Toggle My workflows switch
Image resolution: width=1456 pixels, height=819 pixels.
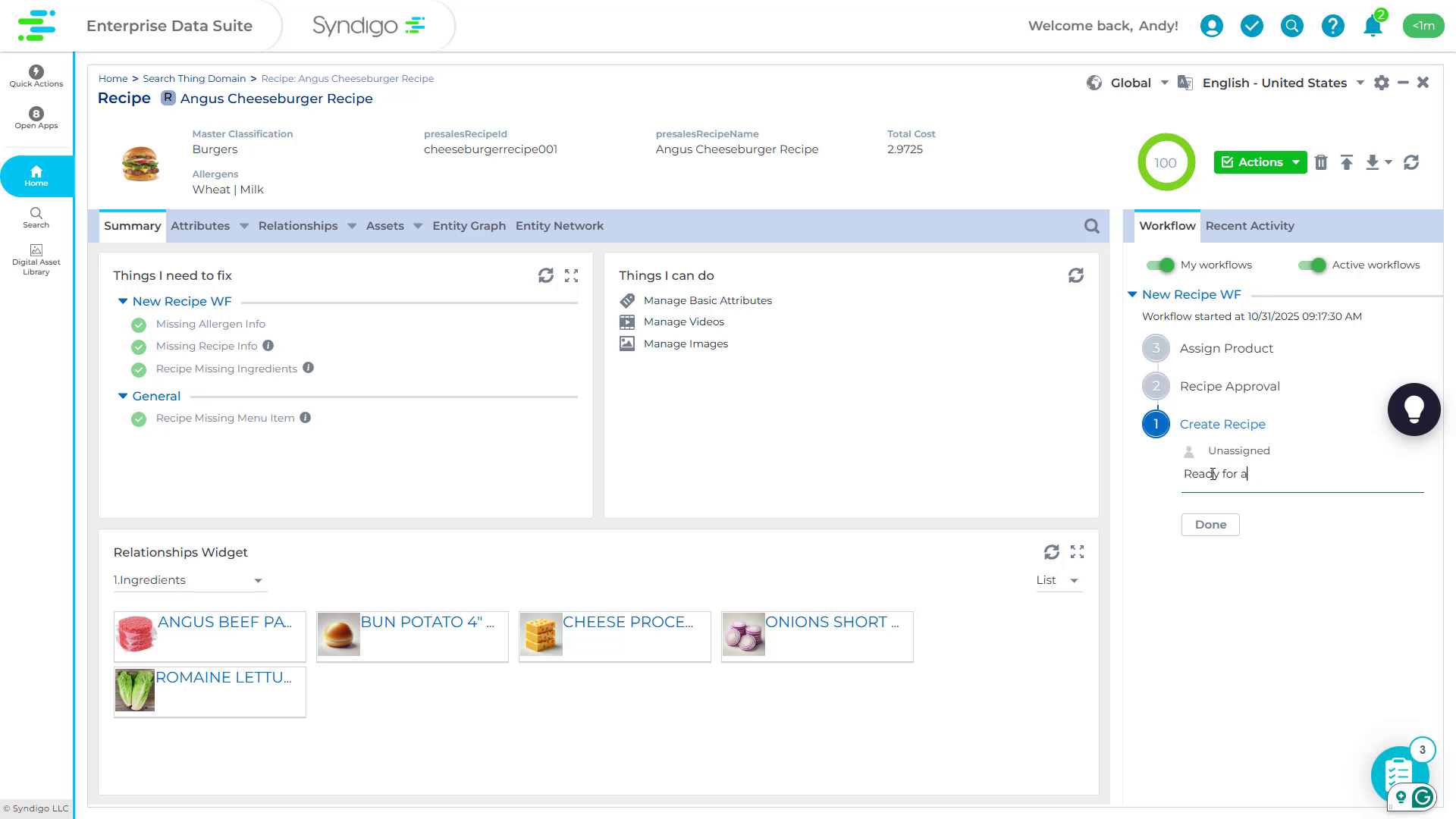(x=1161, y=265)
